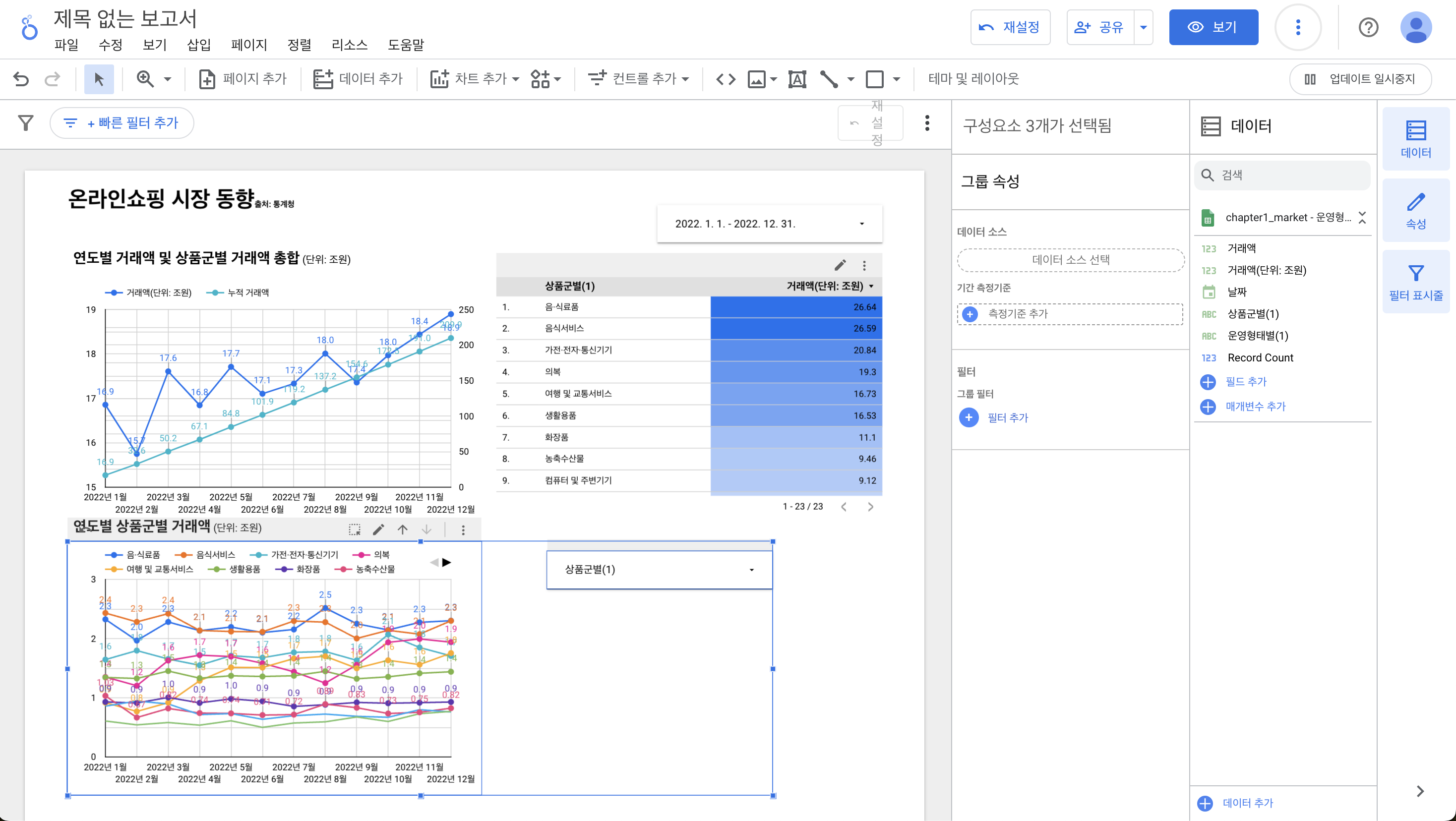Image resolution: width=1456 pixels, height=821 pixels.
Task: Click the 음·식료품 blue bar cell
Action: coord(795,307)
